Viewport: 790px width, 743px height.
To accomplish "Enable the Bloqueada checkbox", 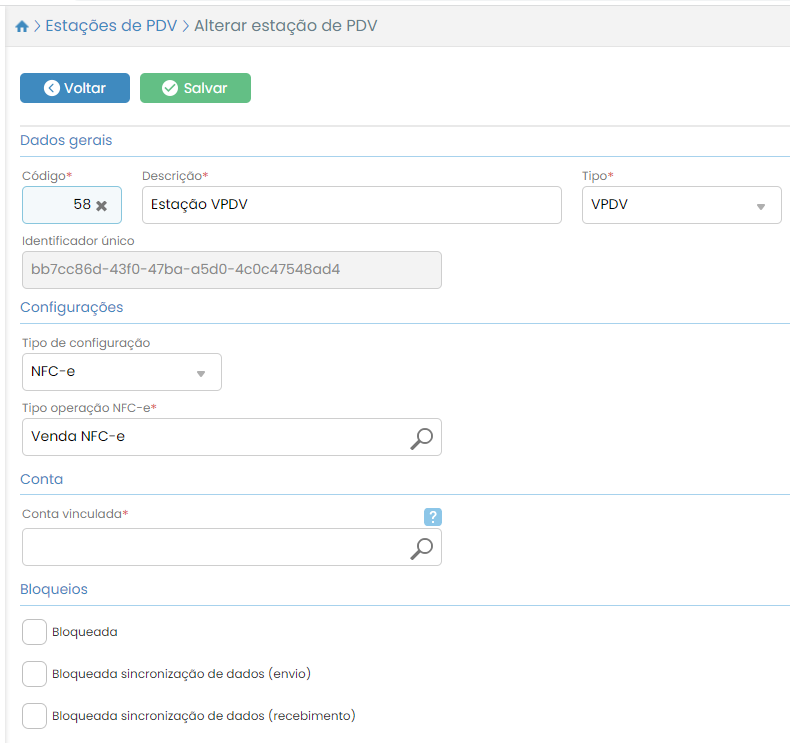I will click(x=34, y=632).
